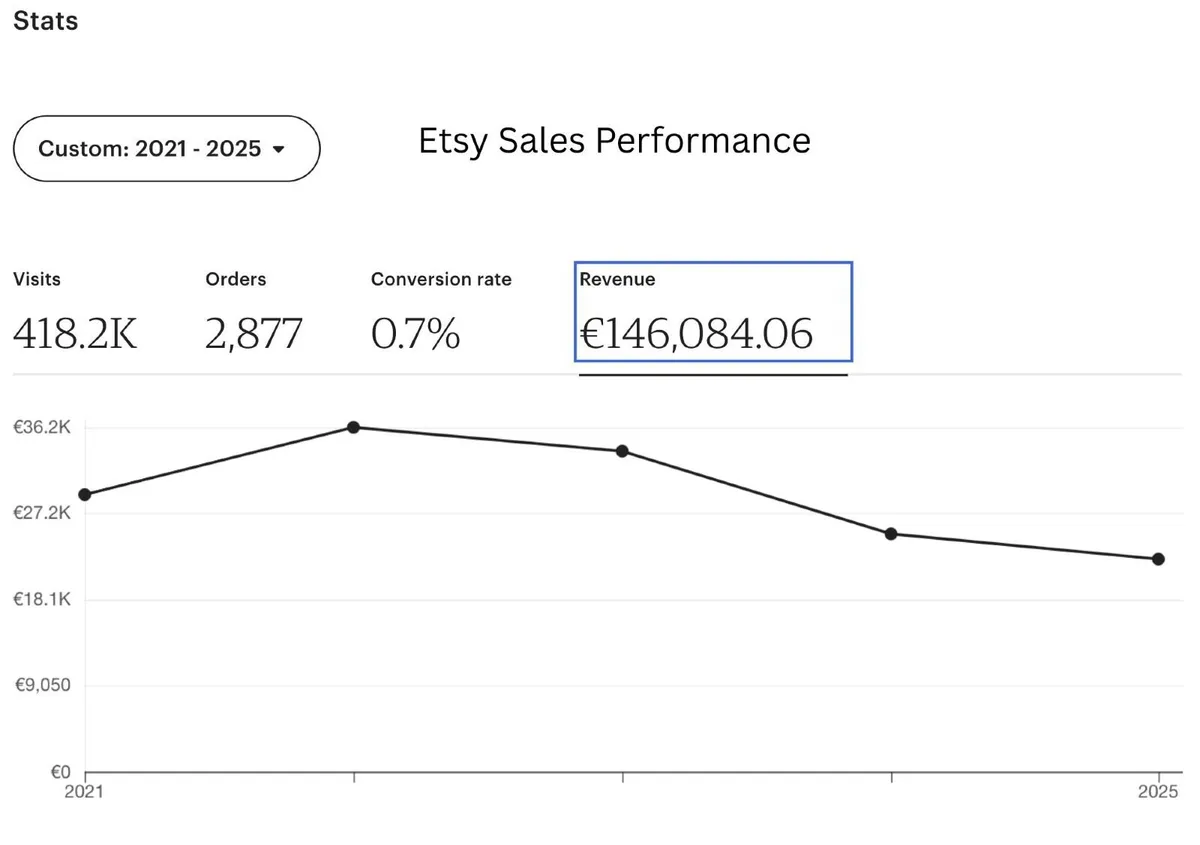Click the Etsy Sales Performance title
The height and width of the screenshot is (845, 1200).
point(614,141)
